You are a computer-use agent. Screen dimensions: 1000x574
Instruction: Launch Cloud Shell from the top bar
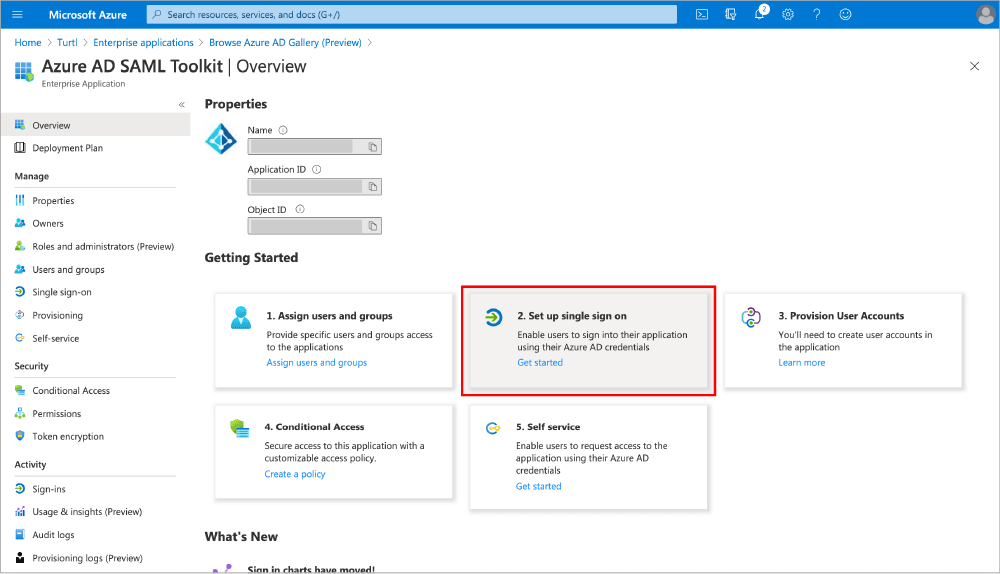coord(702,14)
